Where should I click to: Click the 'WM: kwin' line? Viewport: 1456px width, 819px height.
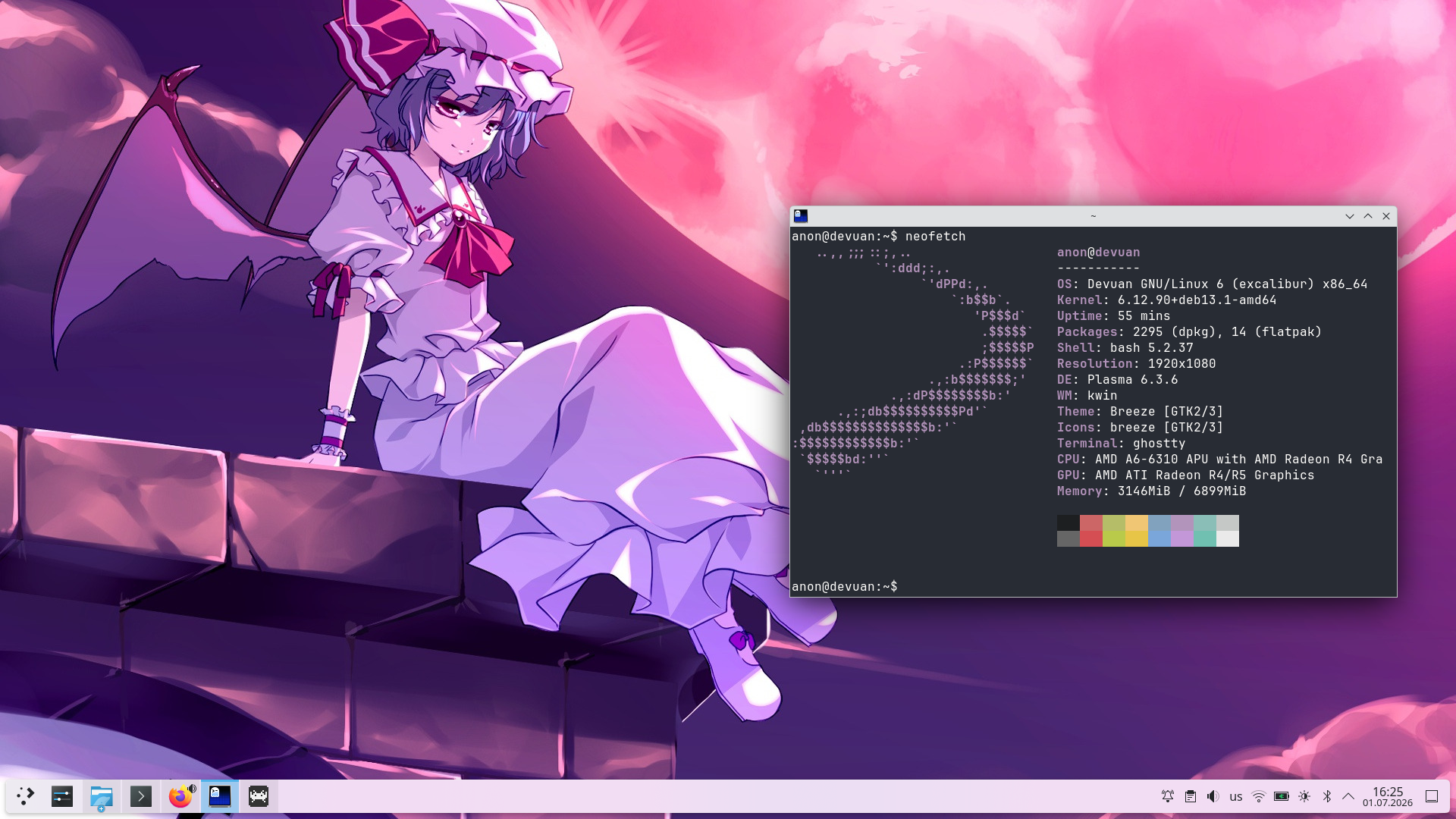pos(1087,396)
